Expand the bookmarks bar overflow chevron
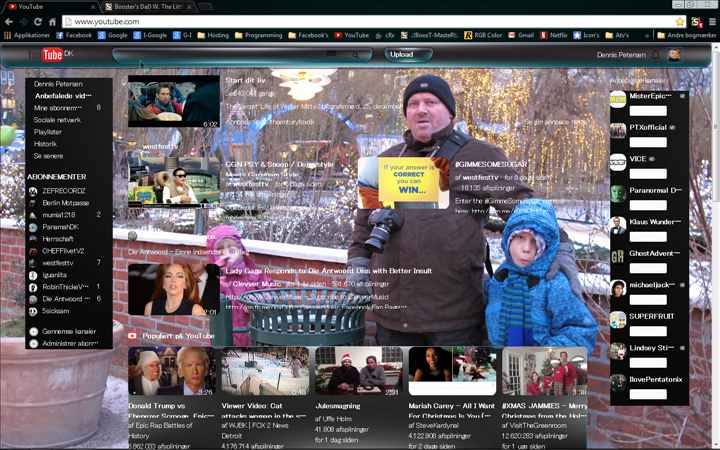720x450 pixels. coord(647,35)
